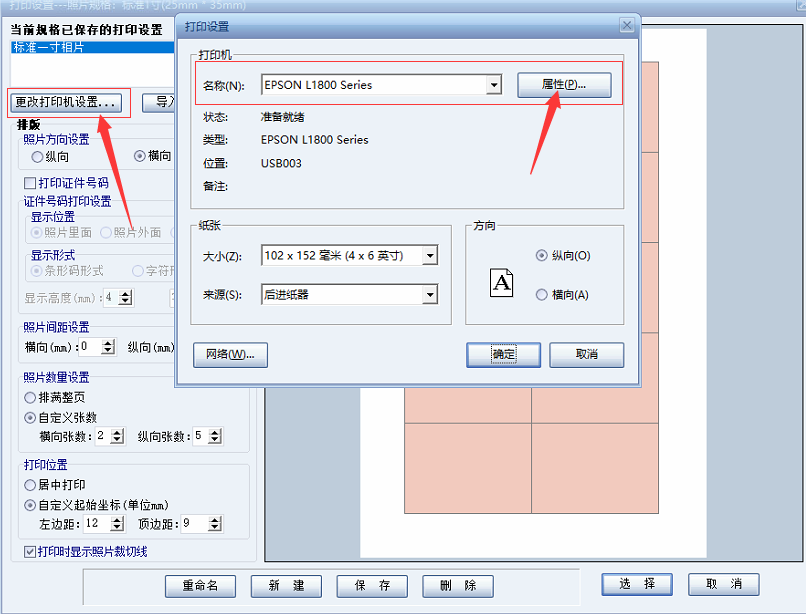Close the 打印设置 dialog with X
The image size is (806, 614).
click(x=626, y=25)
